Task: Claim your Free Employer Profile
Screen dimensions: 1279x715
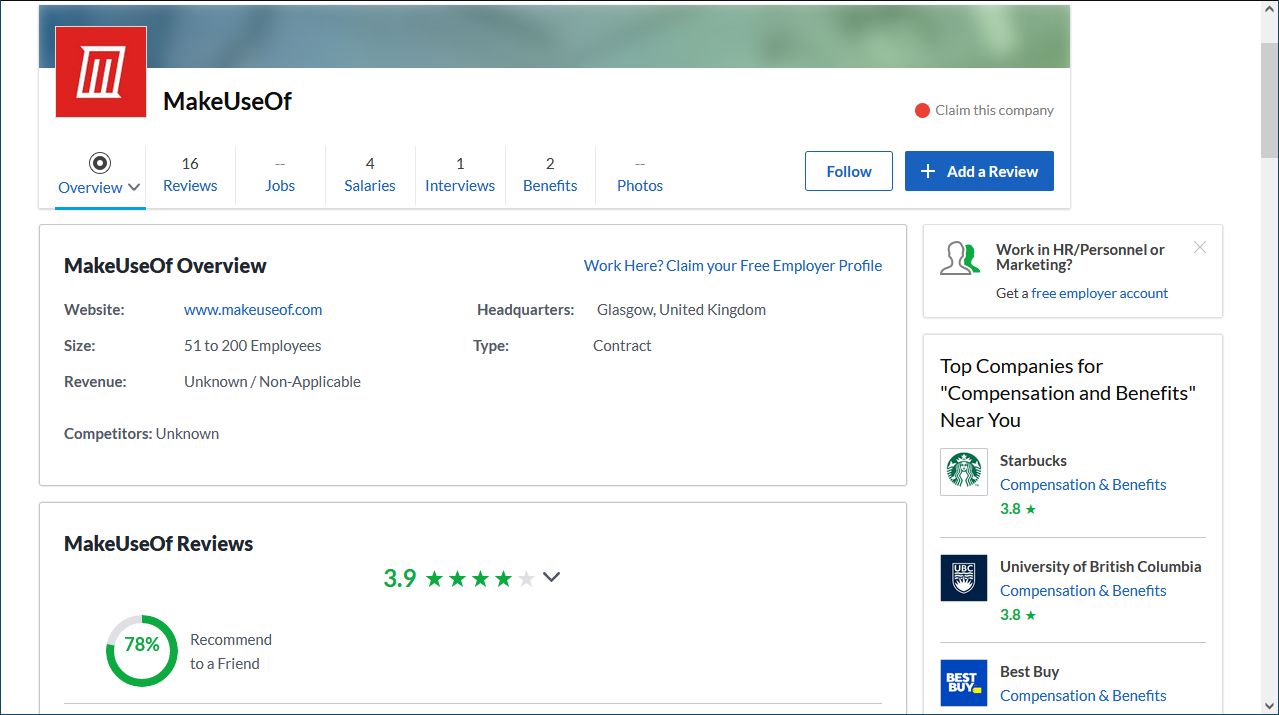Action: [733, 265]
